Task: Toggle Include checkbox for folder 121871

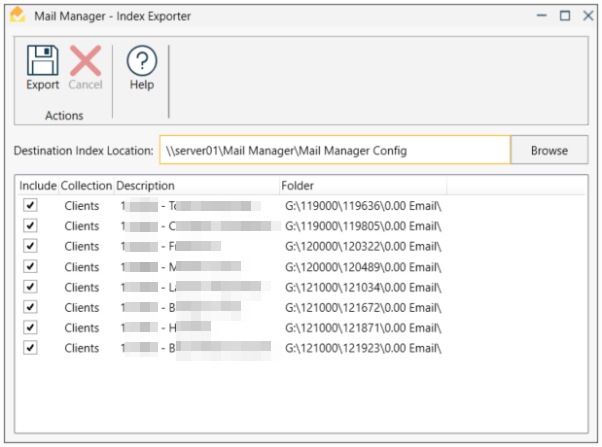Action: click(x=31, y=327)
